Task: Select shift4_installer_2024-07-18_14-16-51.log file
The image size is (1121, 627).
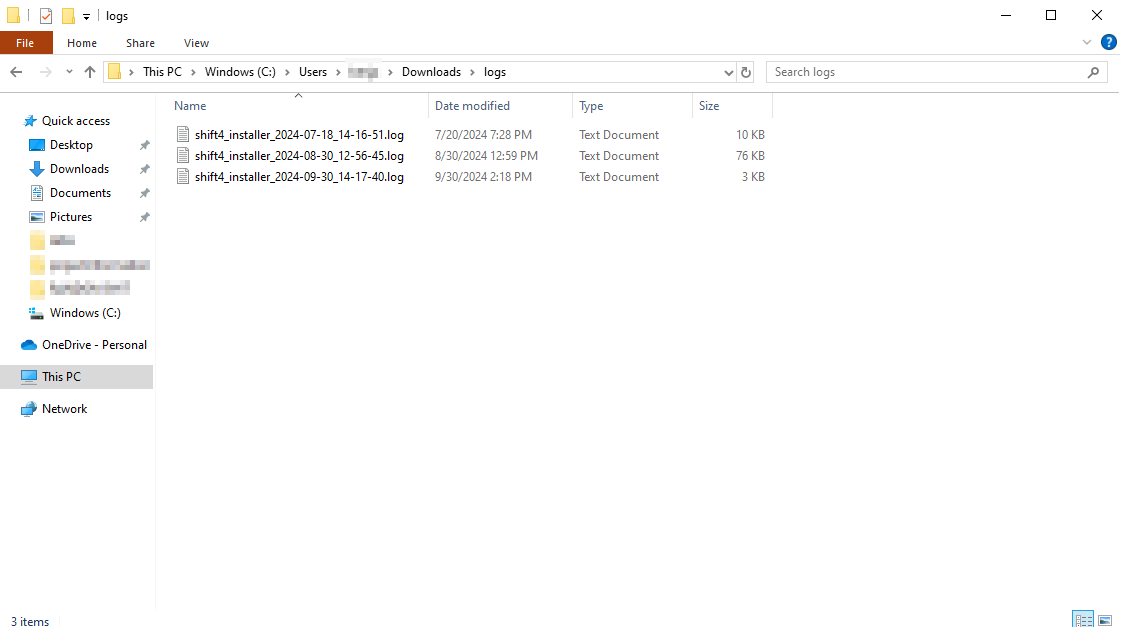Action: (299, 135)
